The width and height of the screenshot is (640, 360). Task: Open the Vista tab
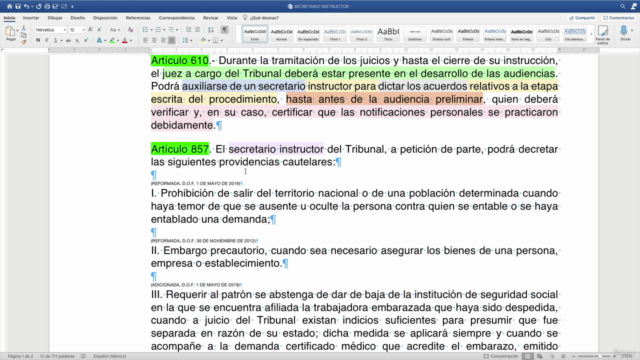(x=232, y=18)
